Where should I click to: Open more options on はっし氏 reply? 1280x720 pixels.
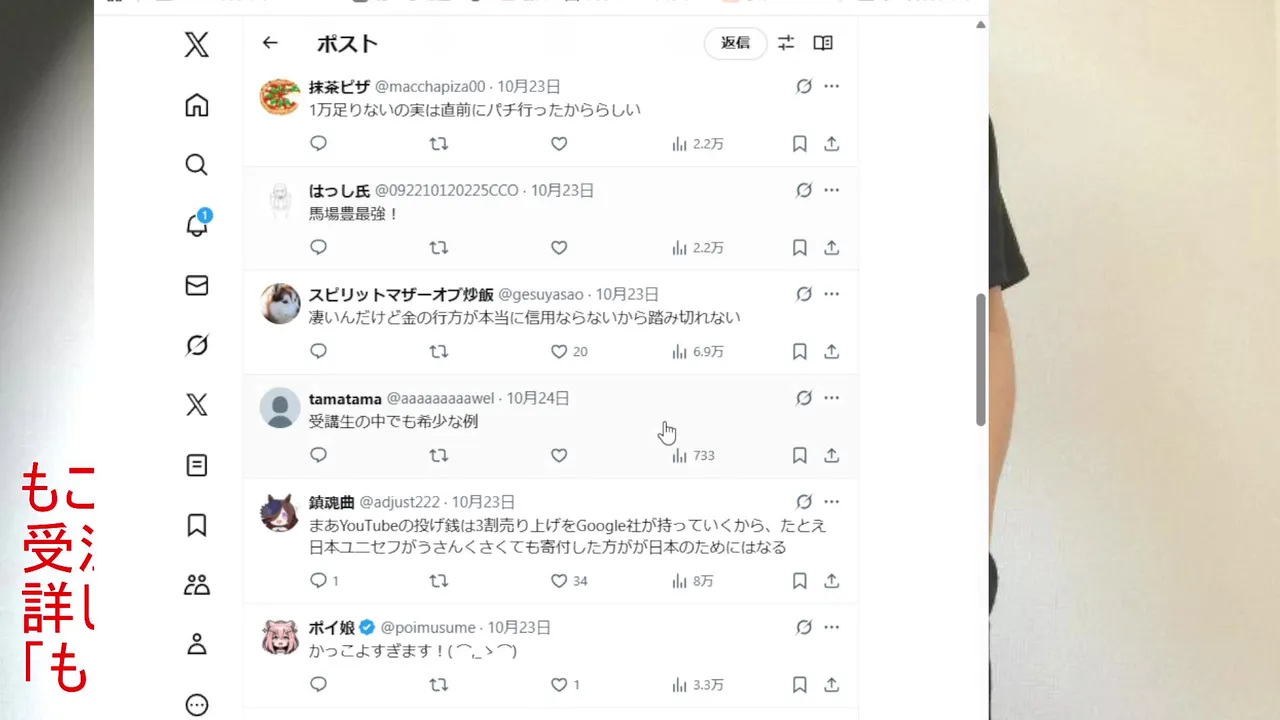[x=831, y=190]
